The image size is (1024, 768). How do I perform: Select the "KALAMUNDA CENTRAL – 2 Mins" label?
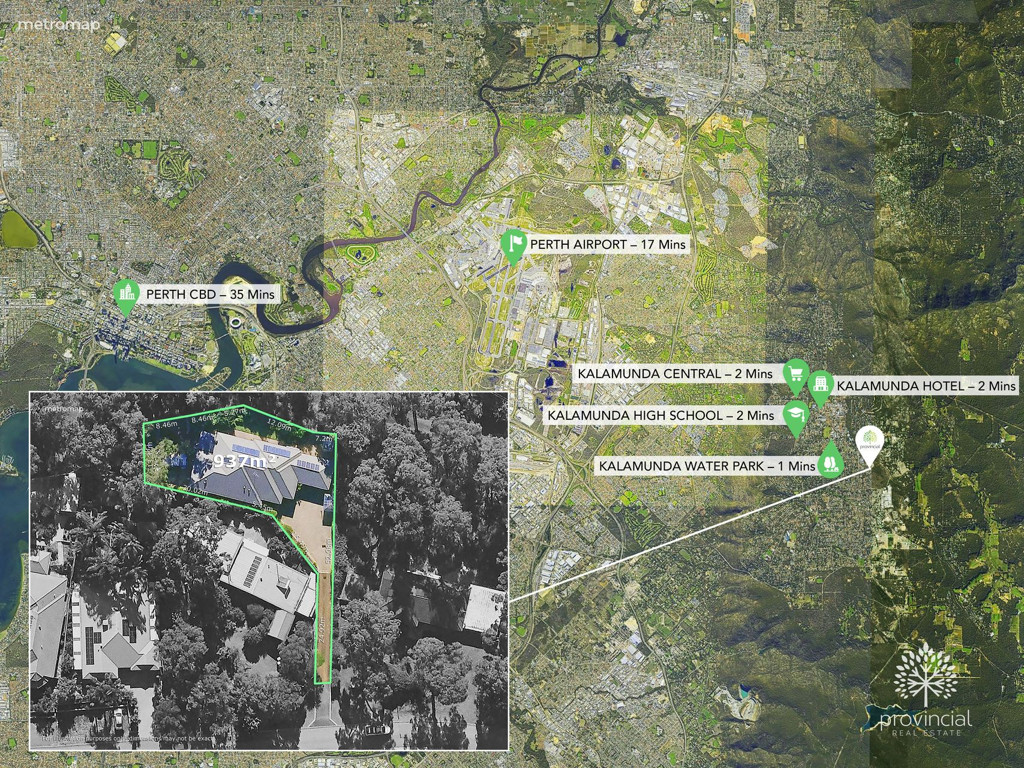pos(675,374)
